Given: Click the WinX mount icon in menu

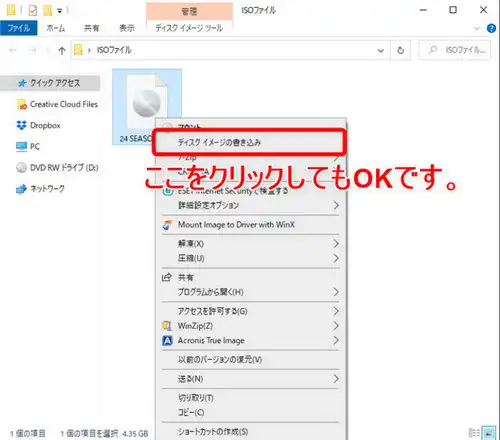Looking at the screenshot, I should 167,225.
